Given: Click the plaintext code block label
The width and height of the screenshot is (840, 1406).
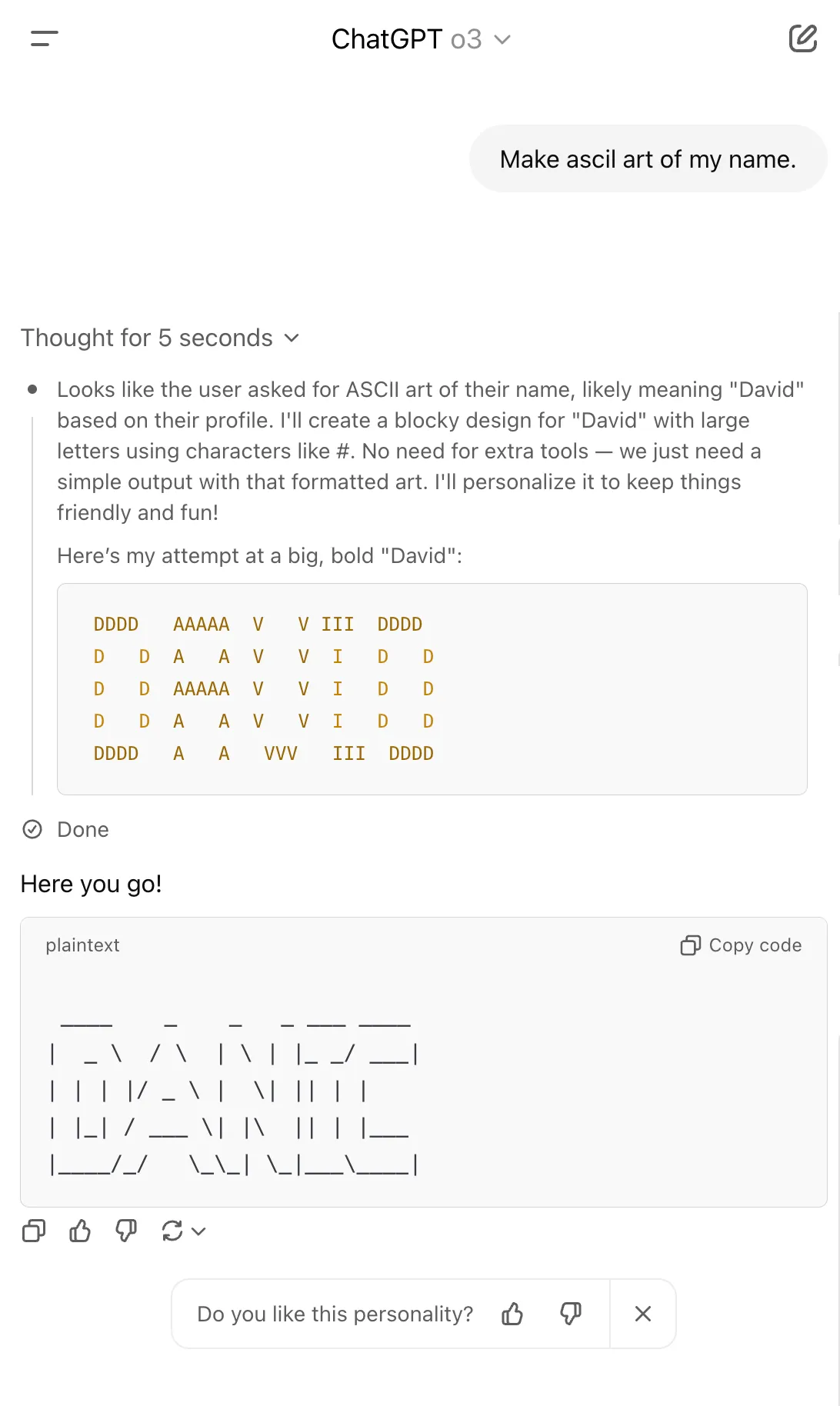Looking at the screenshot, I should pyautogui.click(x=82, y=945).
